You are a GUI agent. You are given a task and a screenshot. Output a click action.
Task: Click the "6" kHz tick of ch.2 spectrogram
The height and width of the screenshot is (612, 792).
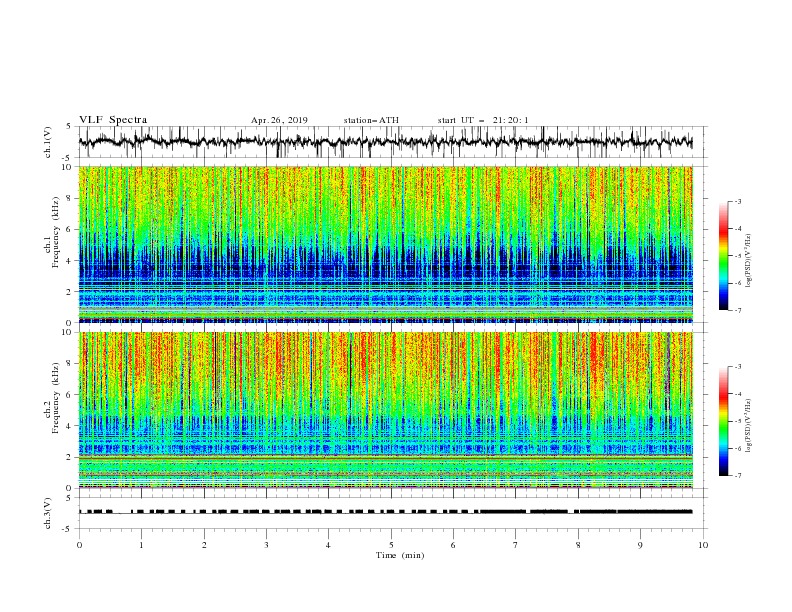pyautogui.click(x=70, y=394)
